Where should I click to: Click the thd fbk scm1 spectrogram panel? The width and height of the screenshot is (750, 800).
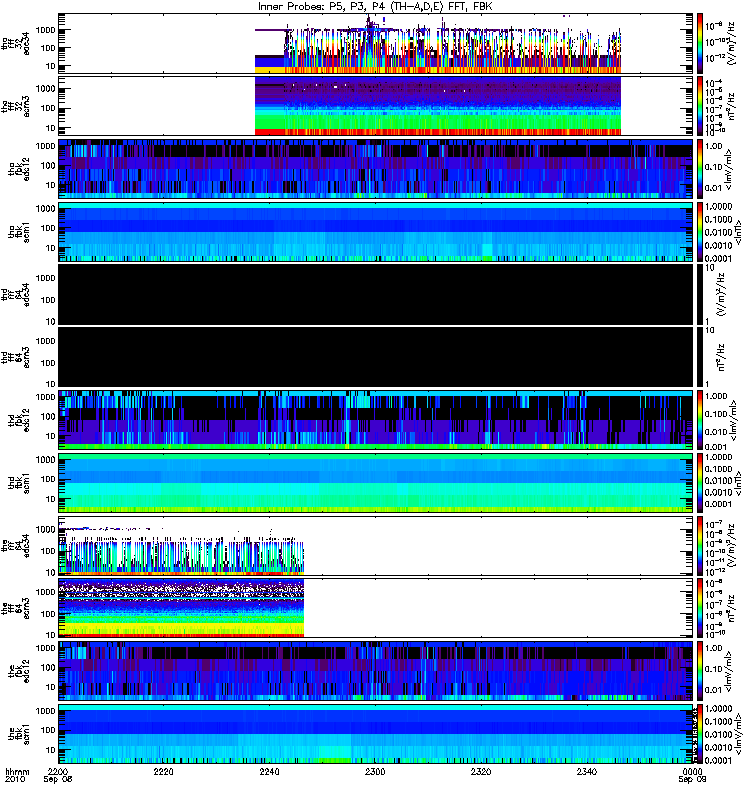[x=376, y=483]
